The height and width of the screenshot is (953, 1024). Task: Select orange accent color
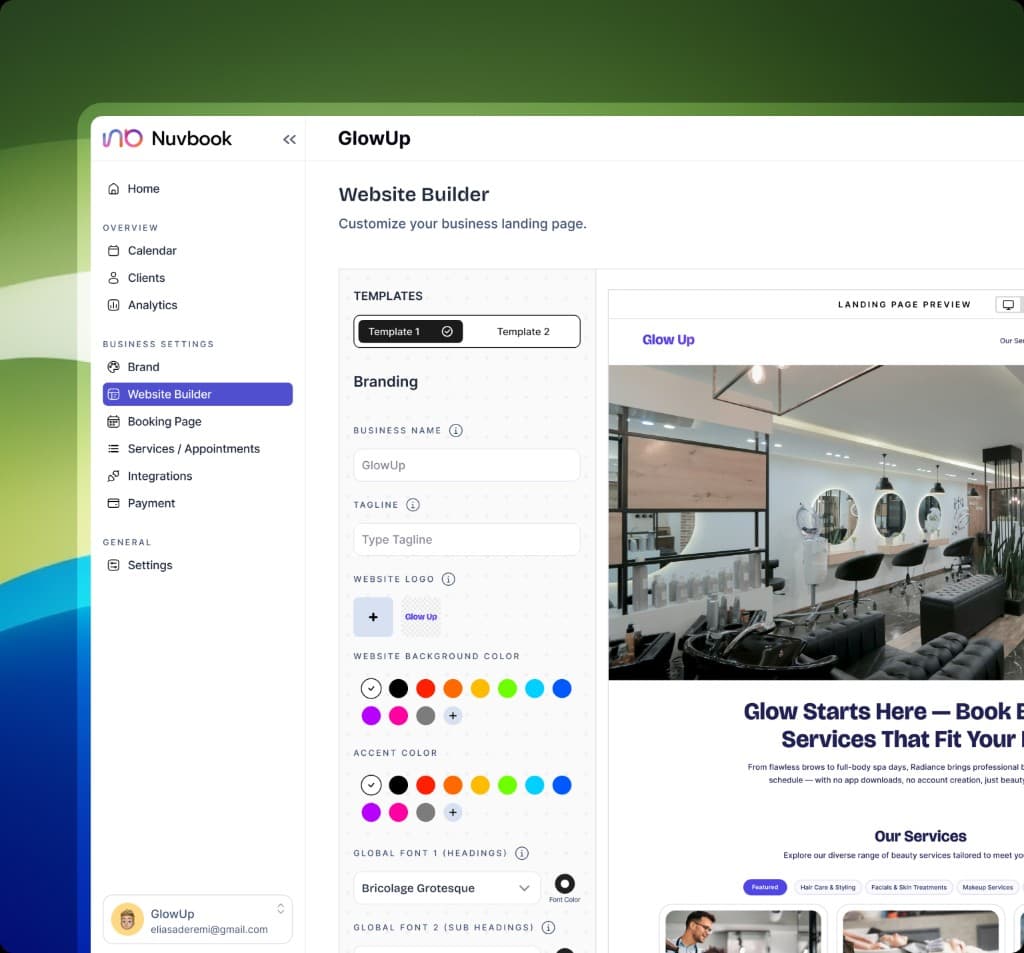click(453, 785)
